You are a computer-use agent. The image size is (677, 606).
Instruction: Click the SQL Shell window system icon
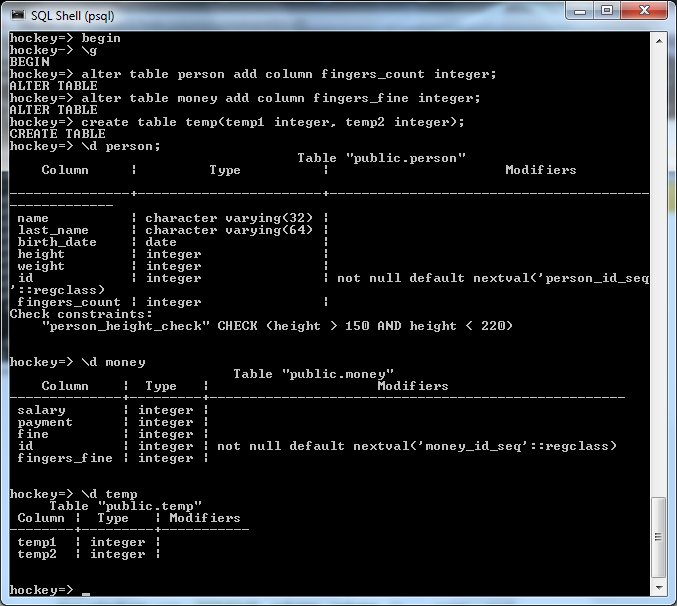(x=18, y=16)
